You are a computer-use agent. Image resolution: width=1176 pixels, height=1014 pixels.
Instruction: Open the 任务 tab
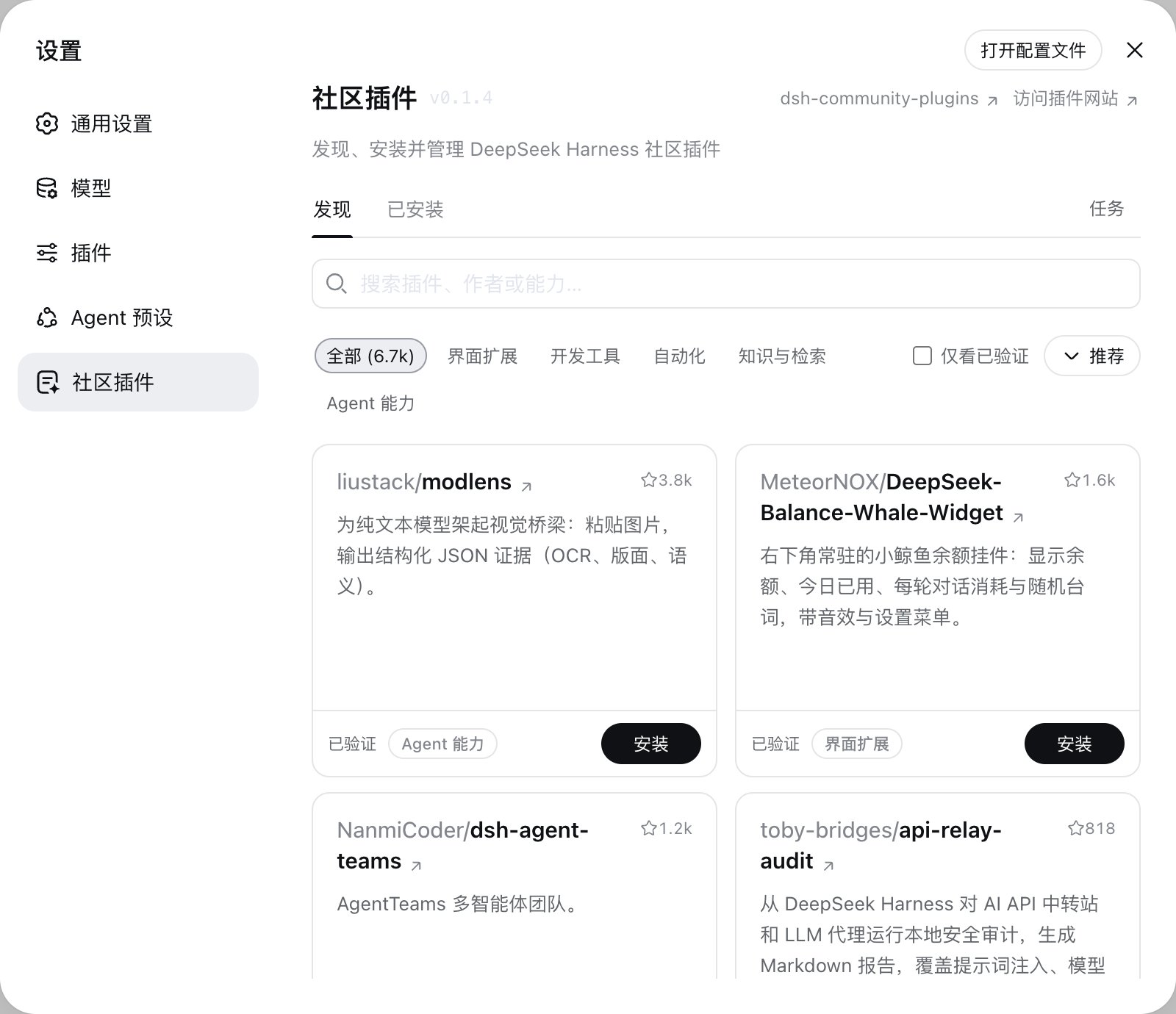coord(1107,209)
